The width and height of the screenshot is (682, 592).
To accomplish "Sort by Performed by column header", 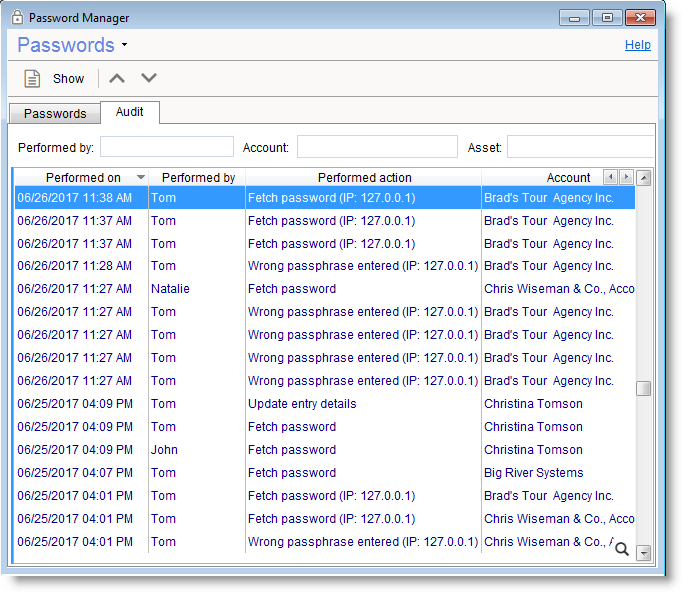I will 198,177.
